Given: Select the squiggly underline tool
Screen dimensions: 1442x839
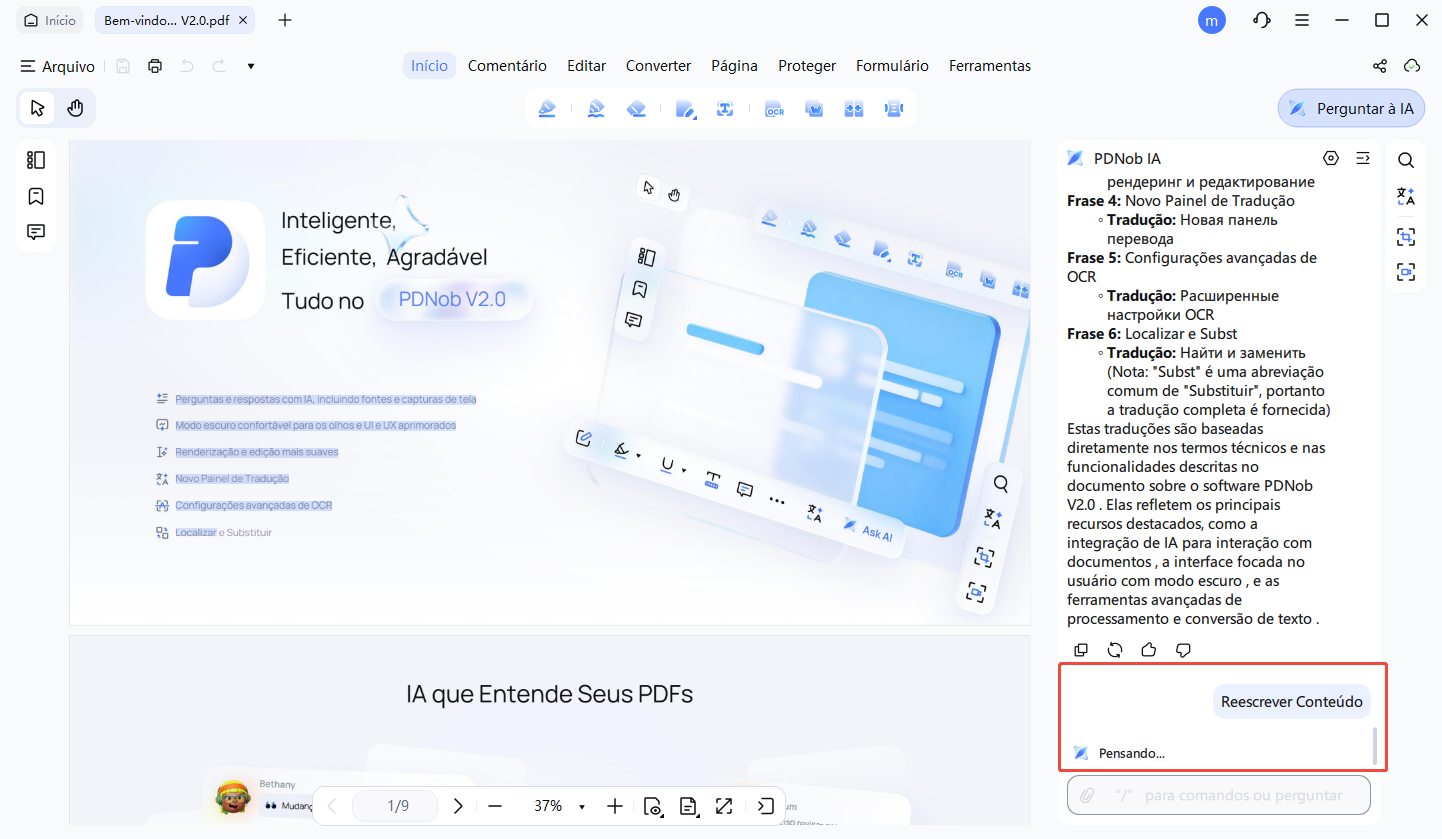Looking at the screenshot, I should 595,108.
